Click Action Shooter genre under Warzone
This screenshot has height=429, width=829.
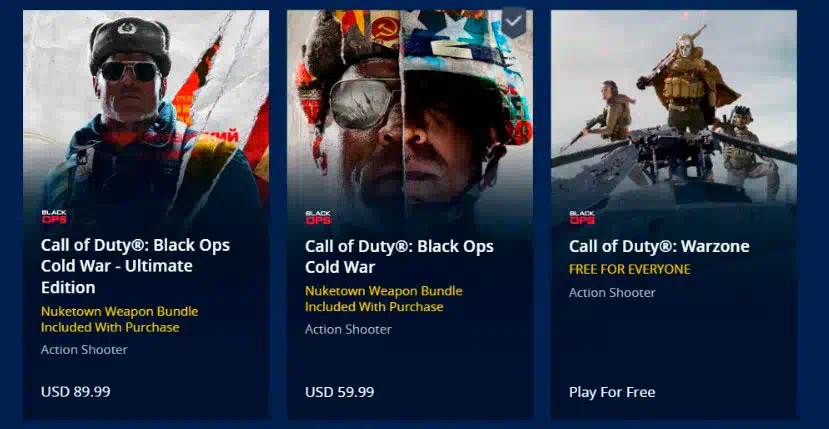pyautogui.click(x=612, y=293)
